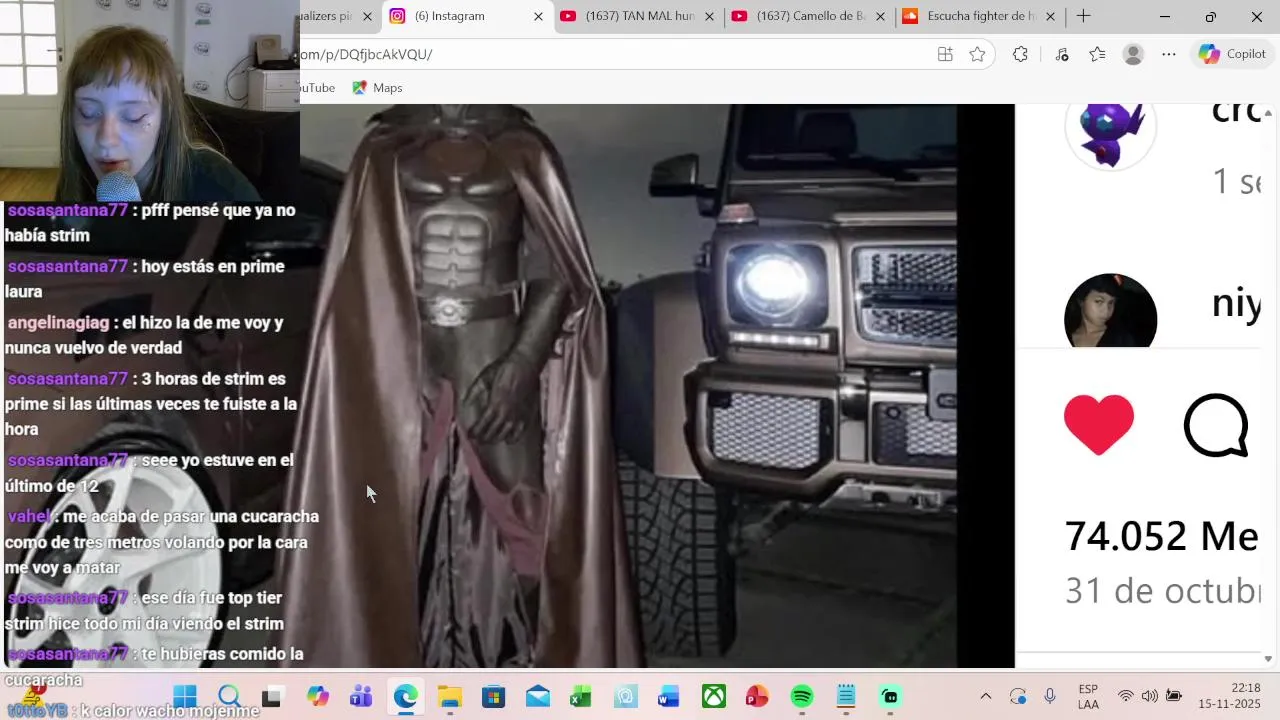Open the Mail app in the taskbar
Image resolution: width=1280 pixels, height=720 pixels.
coord(538,696)
